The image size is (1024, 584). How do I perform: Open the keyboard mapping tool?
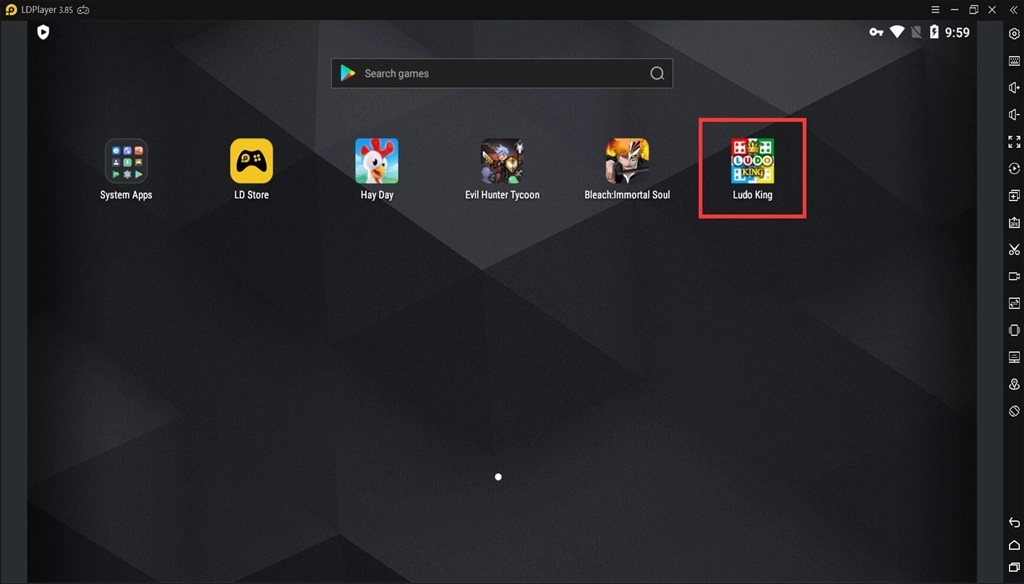pyautogui.click(x=1014, y=61)
